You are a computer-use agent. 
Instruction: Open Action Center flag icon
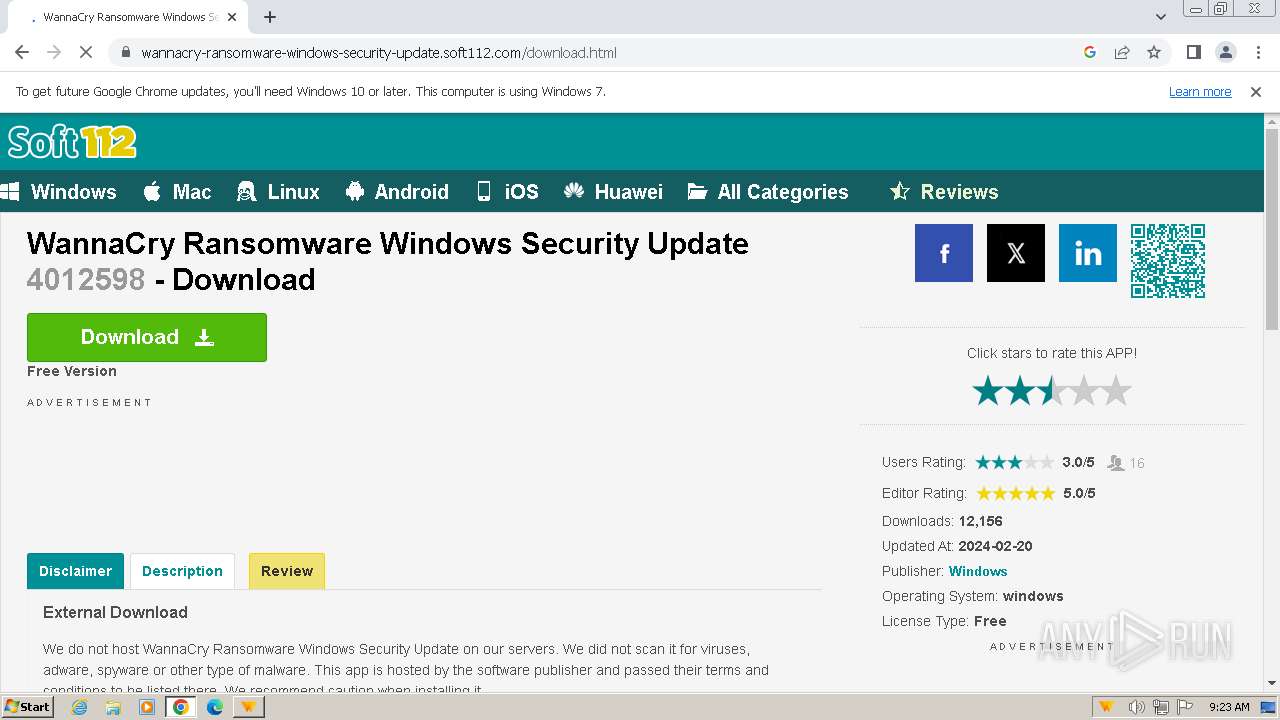pos(1185,707)
